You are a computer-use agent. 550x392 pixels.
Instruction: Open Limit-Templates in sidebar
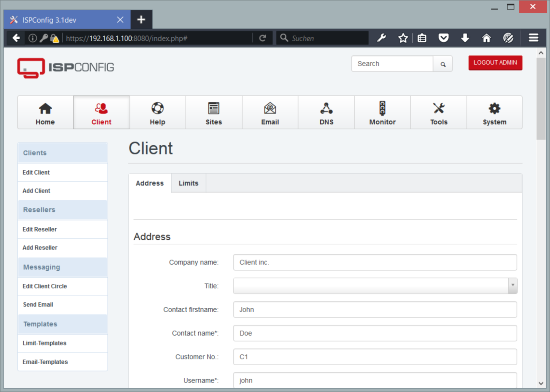tap(62, 343)
